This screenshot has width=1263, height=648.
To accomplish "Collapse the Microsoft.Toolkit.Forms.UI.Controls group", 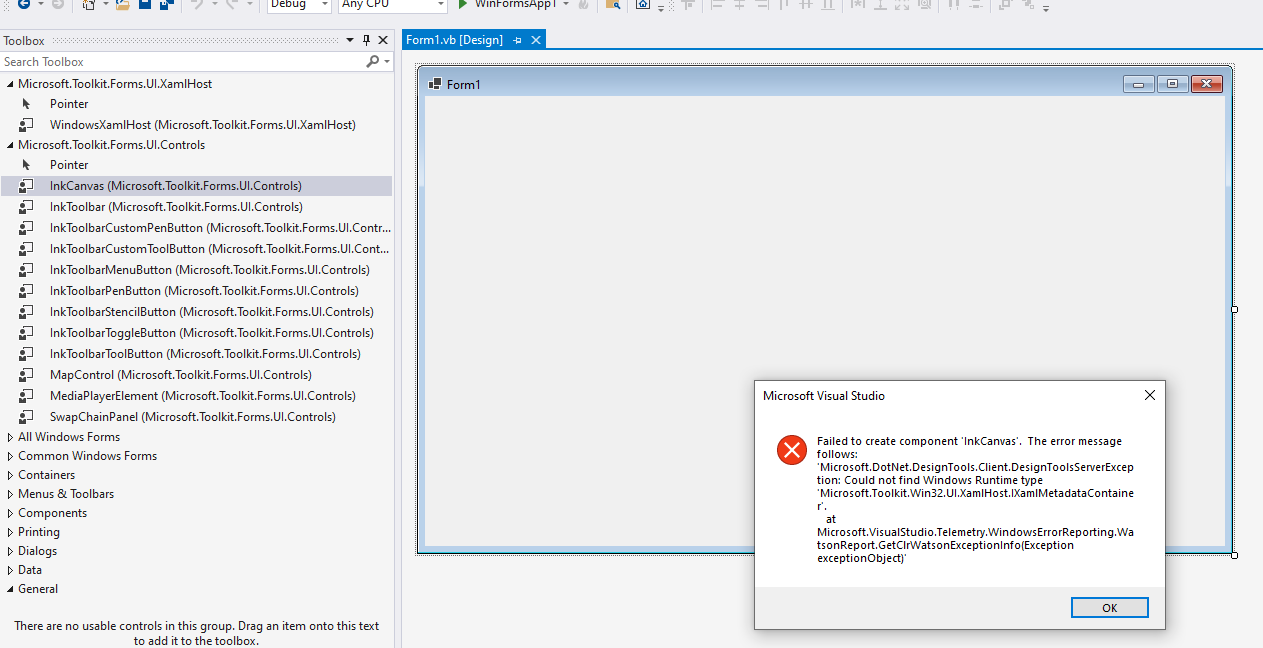I will click(10, 145).
